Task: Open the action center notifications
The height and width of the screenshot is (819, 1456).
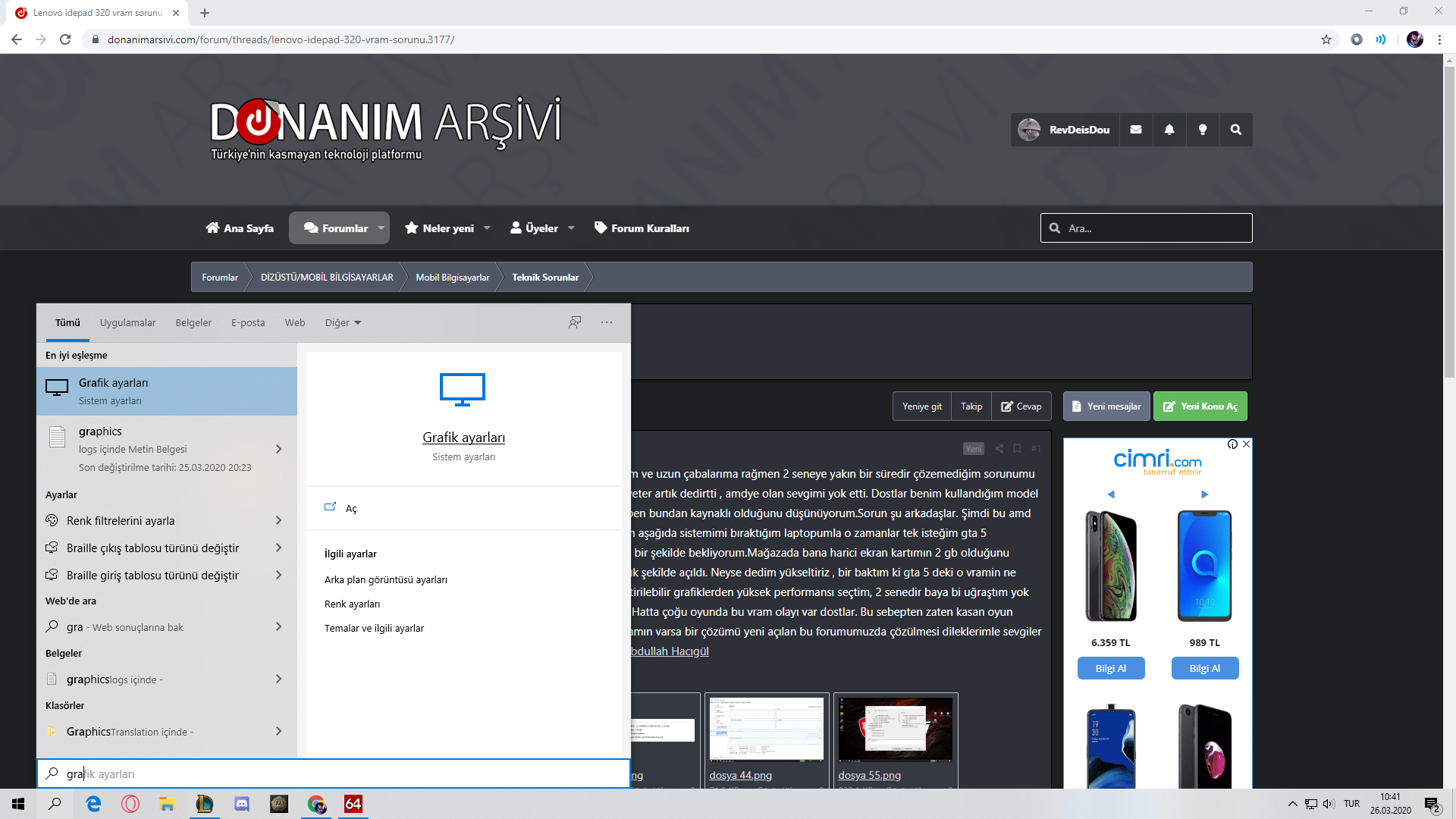Action: [x=1432, y=805]
